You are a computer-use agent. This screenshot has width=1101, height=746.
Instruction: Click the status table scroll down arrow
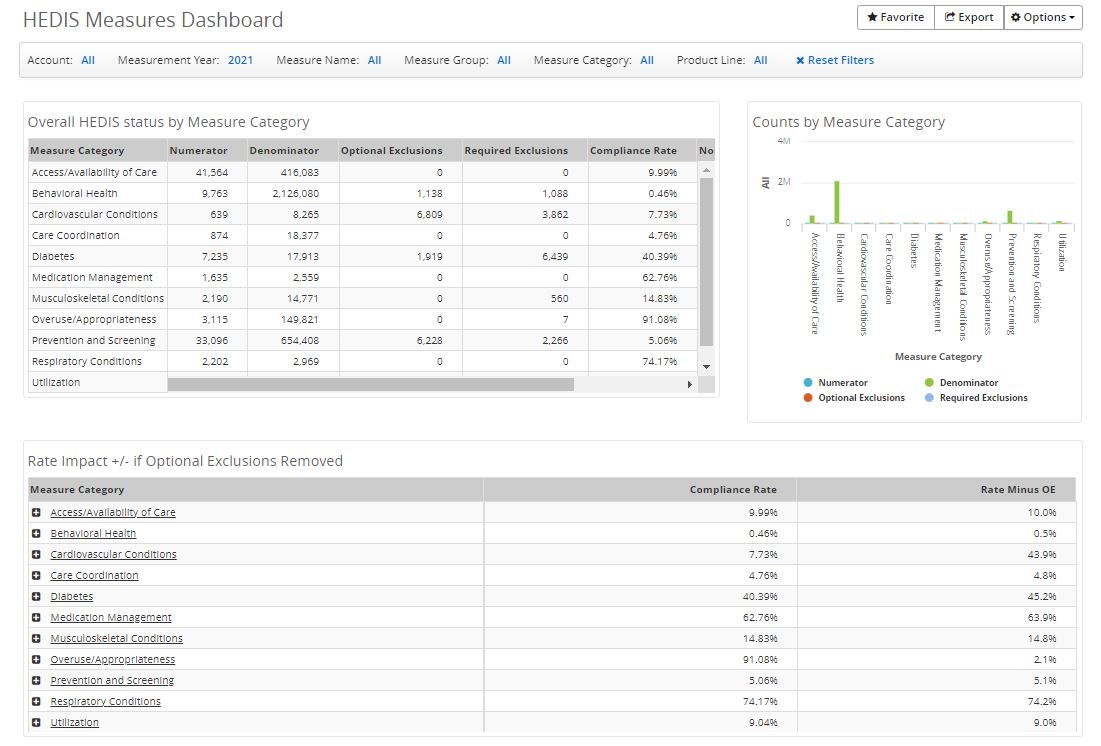pyautogui.click(x=706, y=367)
